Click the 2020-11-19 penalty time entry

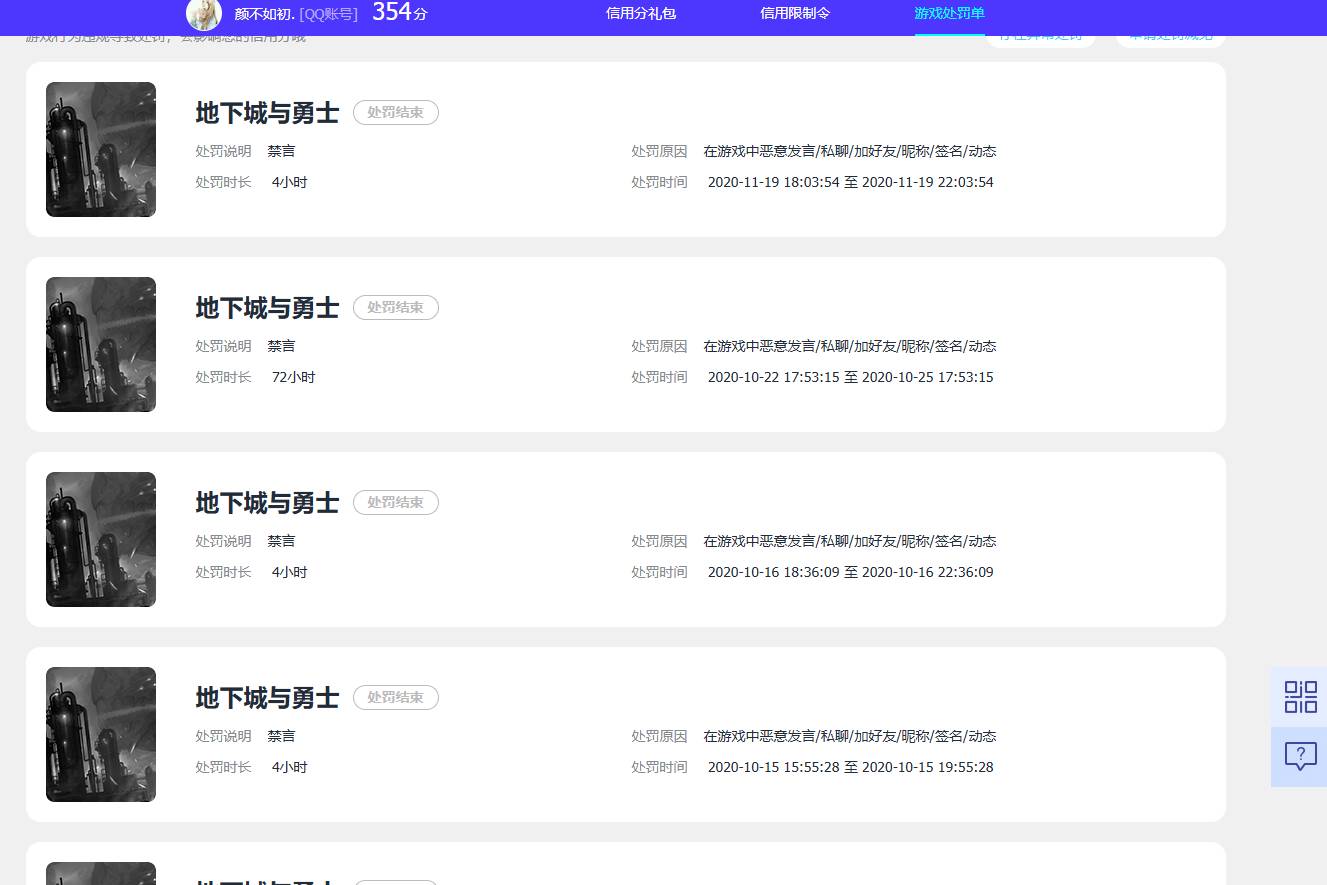(850, 181)
